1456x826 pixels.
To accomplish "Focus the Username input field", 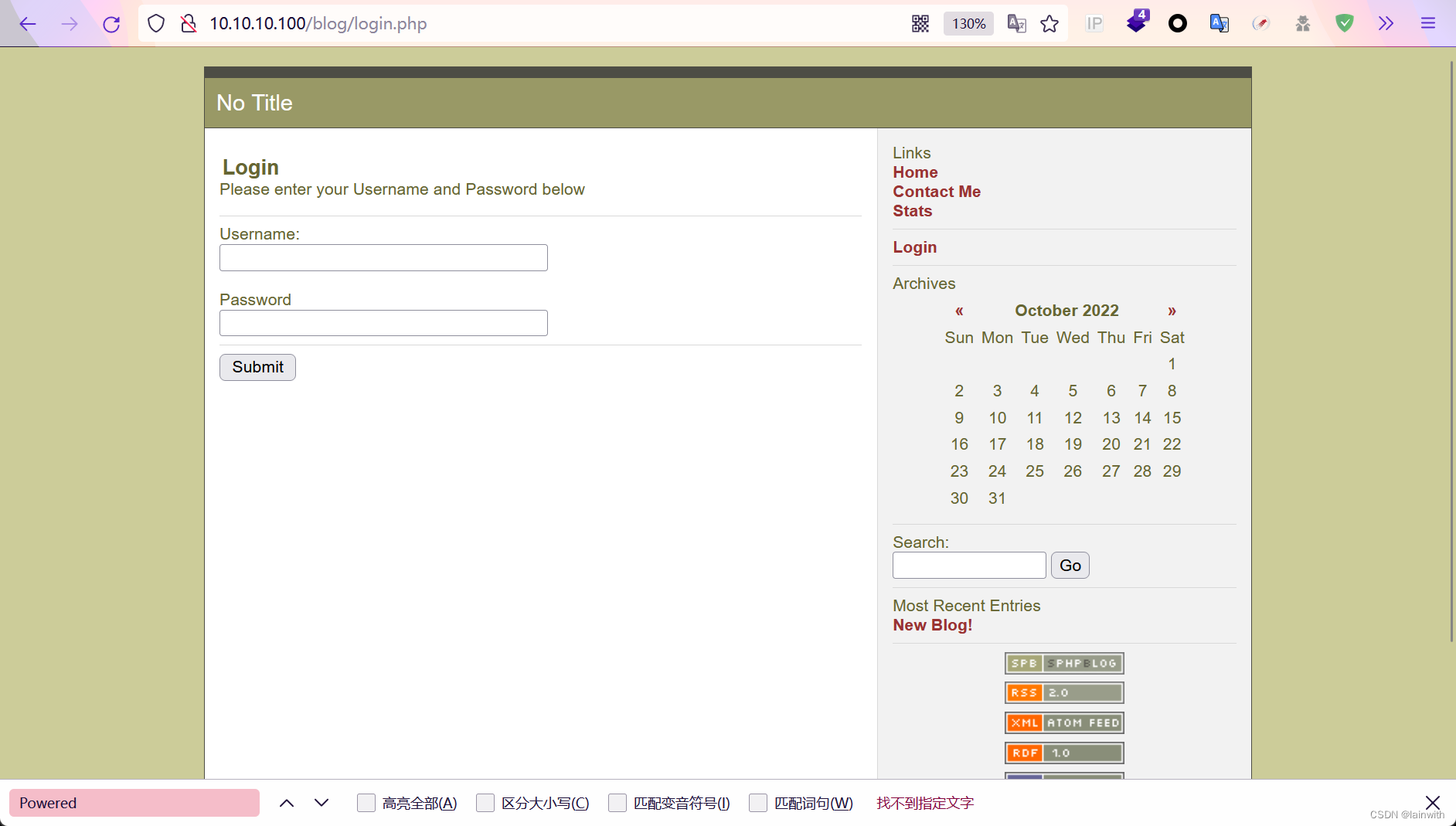I will tap(383, 257).
